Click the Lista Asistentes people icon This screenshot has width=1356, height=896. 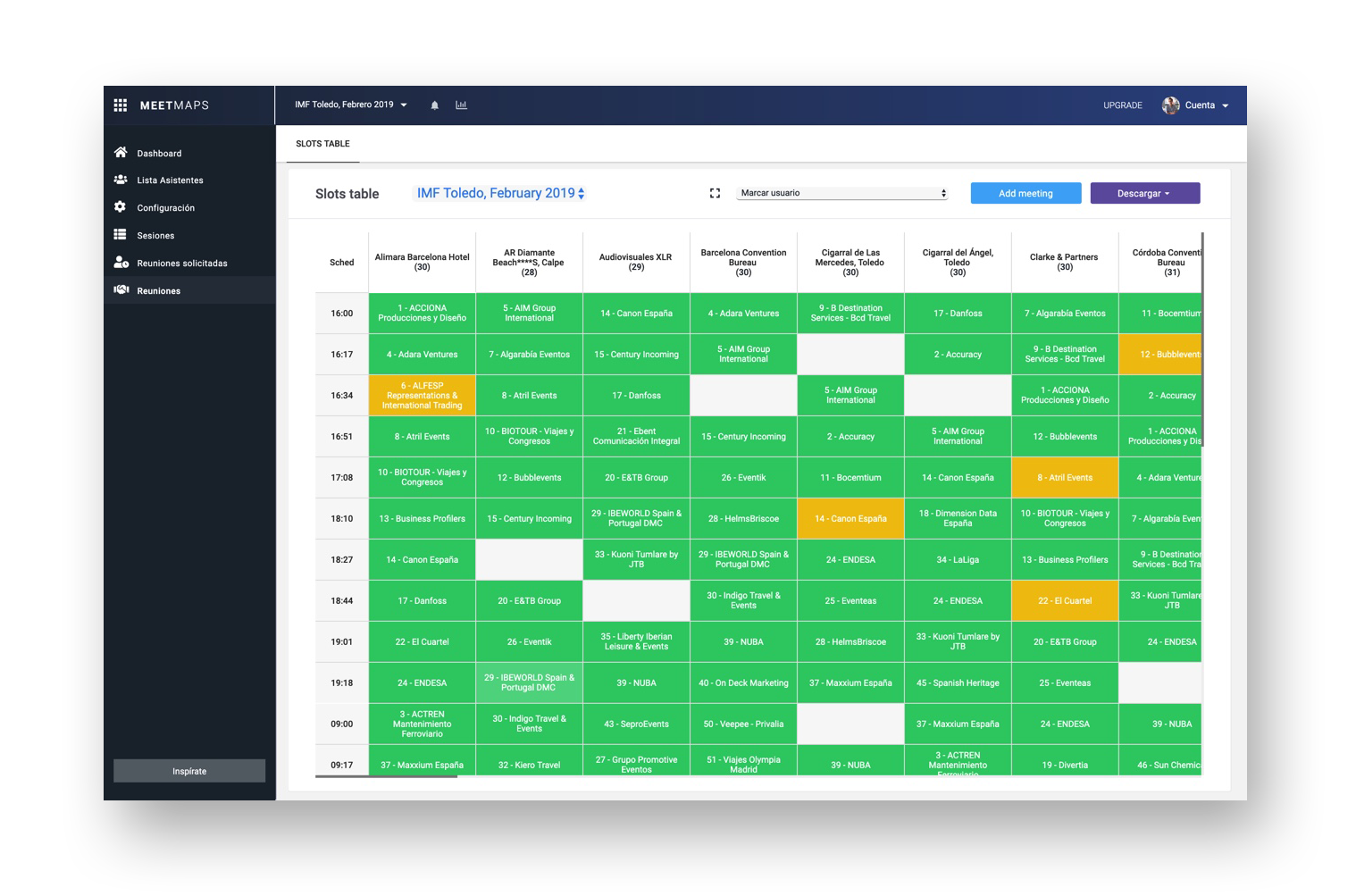point(121,180)
